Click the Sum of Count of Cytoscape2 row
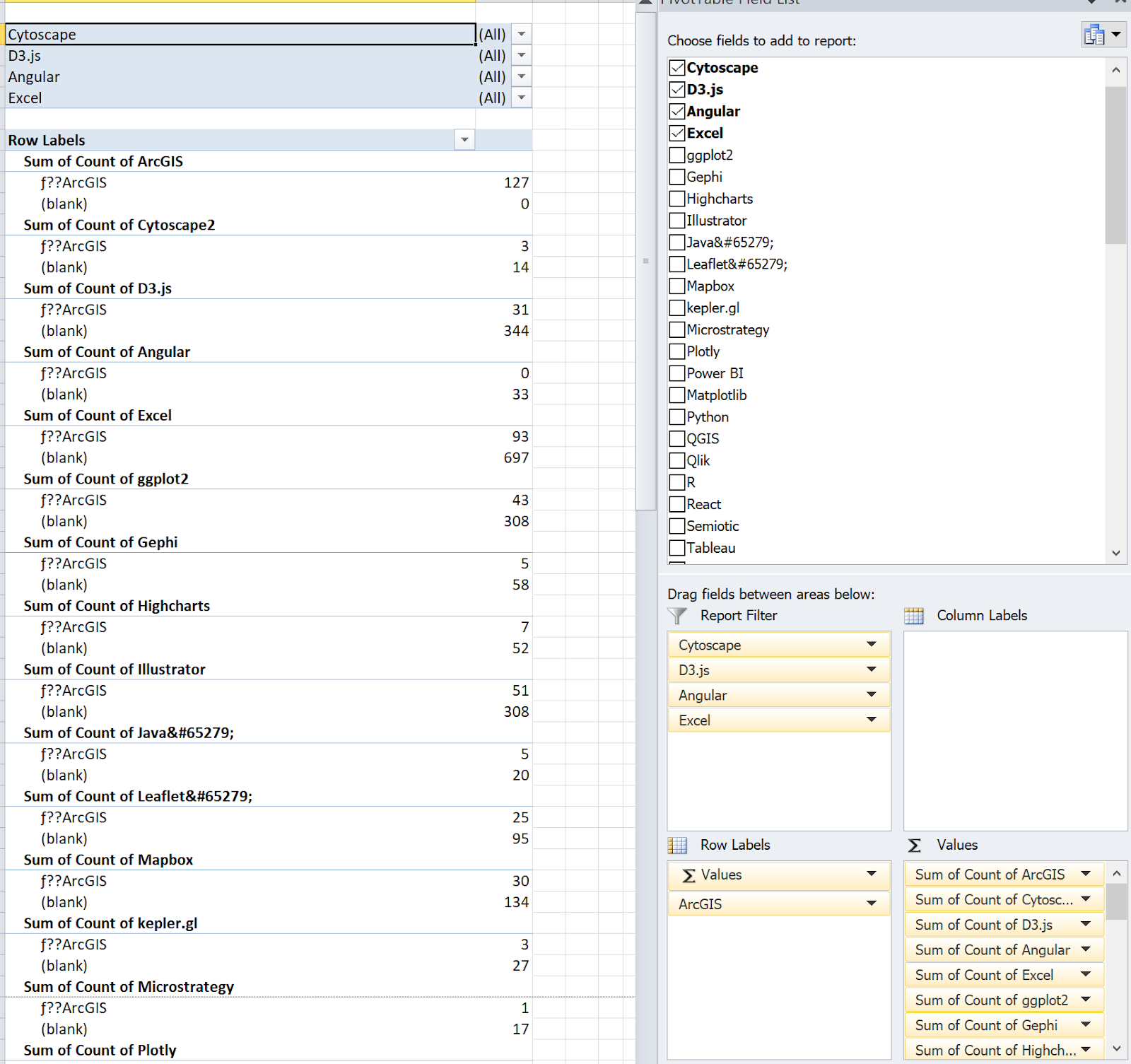The height and width of the screenshot is (1064, 1131). [x=269, y=225]
